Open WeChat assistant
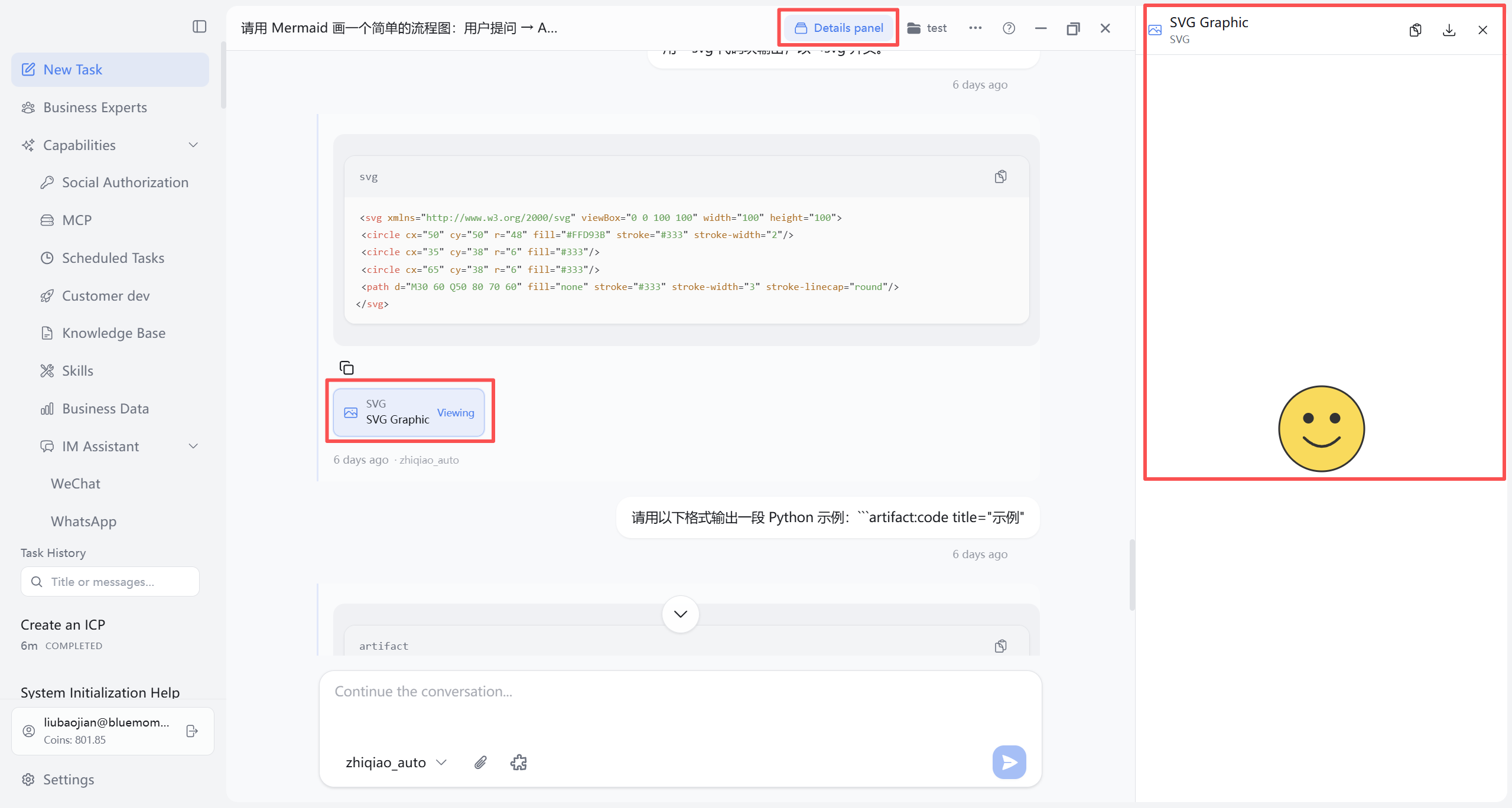Image resolution: width=1512 pixels, height=808 pixels. click(x=76, y=484)
